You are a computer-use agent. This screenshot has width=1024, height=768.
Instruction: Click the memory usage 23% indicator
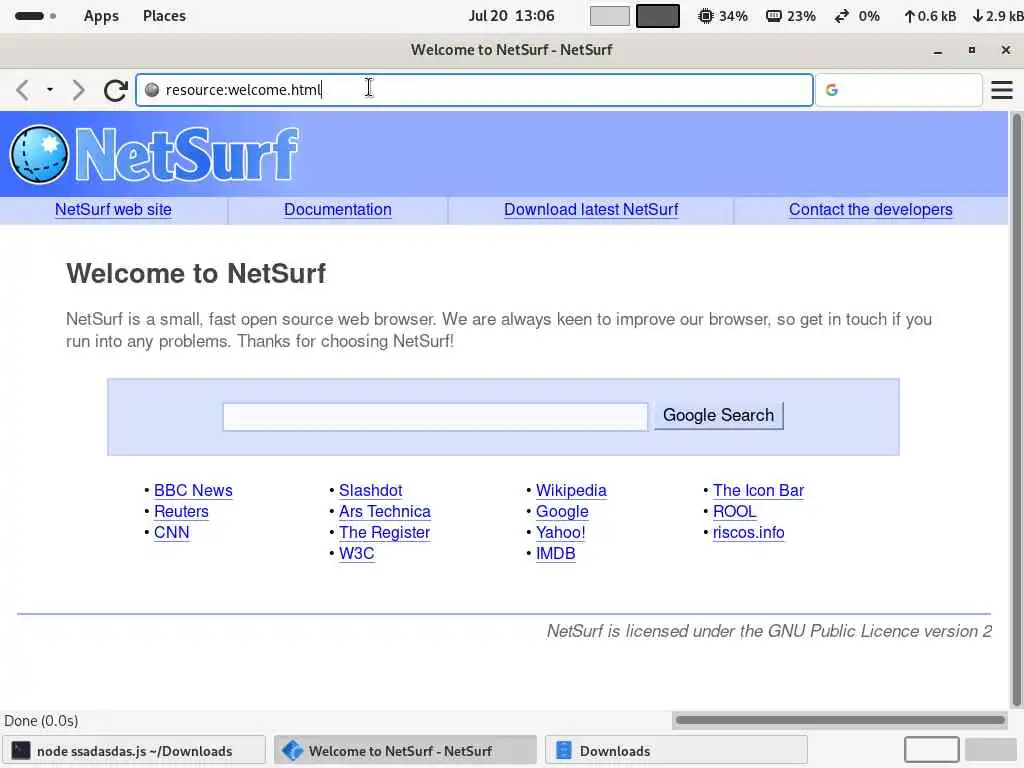point(790,16)
